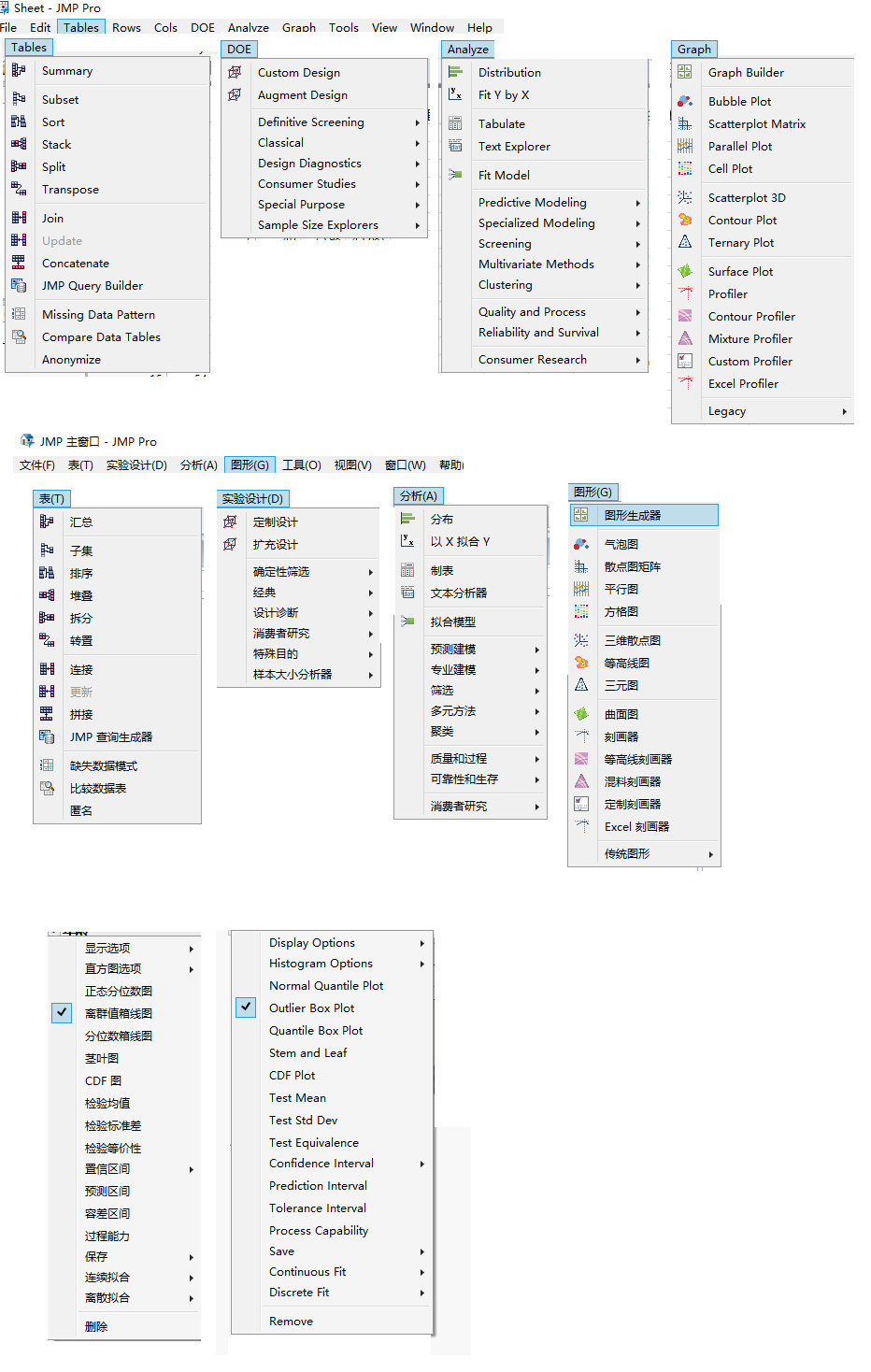Click the Concatenate icon in Tables menu

(x=19, y=263)
